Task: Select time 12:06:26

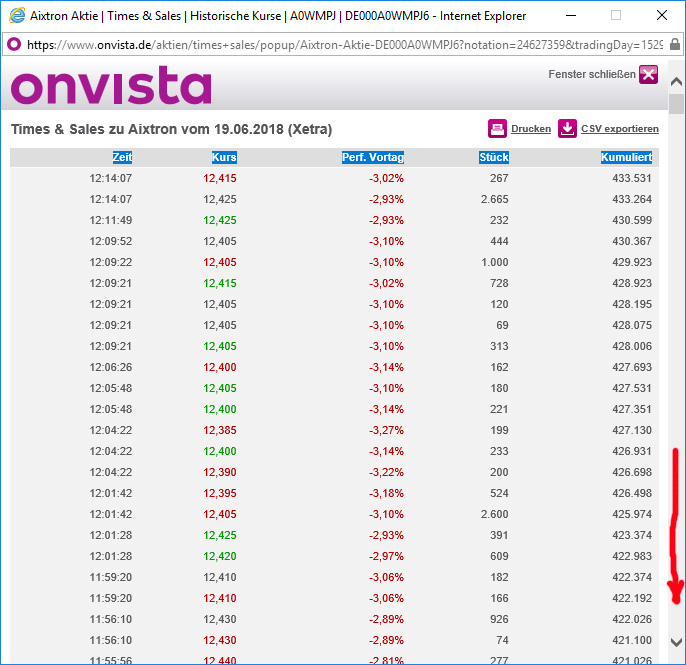Action: 111,367
